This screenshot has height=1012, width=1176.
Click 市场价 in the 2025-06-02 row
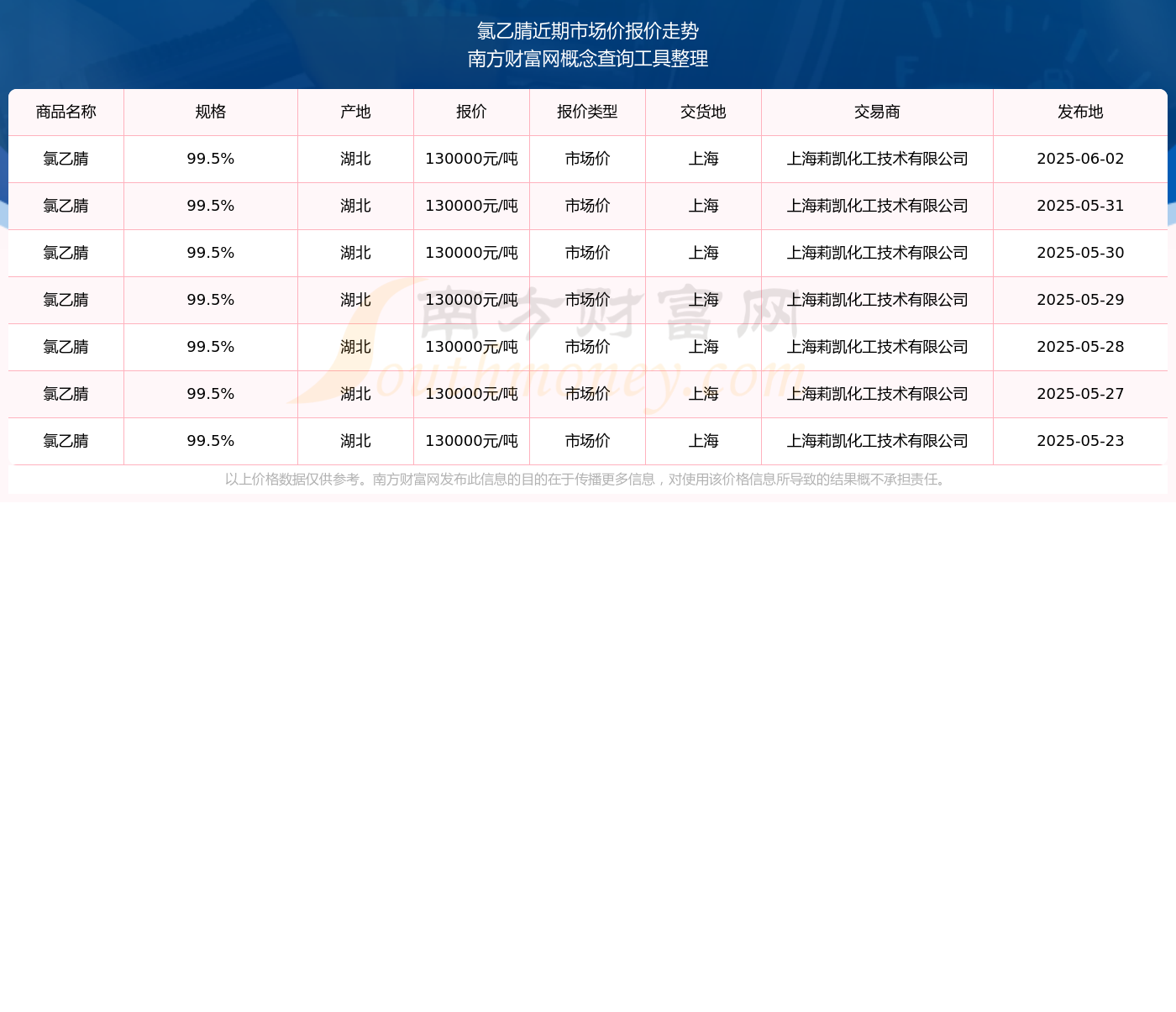[x=587, y=159]
